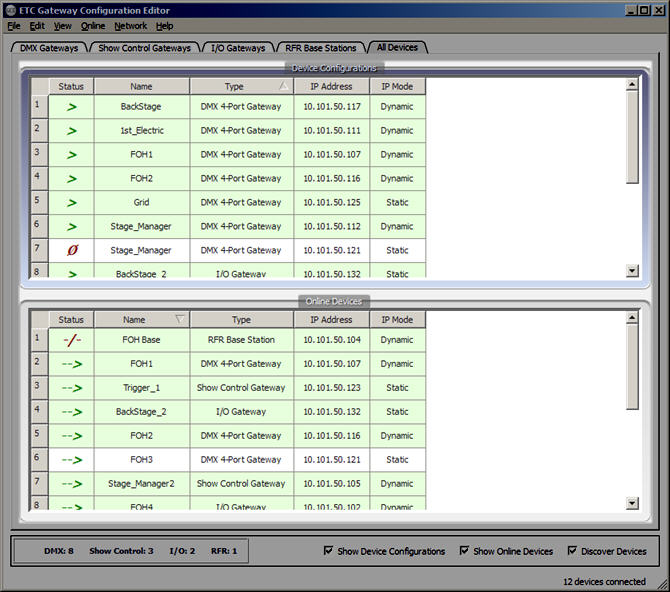Screen dimensions: 670x592
Task: Click scroll up arrow in Online Devices
Action: point(632,317)
